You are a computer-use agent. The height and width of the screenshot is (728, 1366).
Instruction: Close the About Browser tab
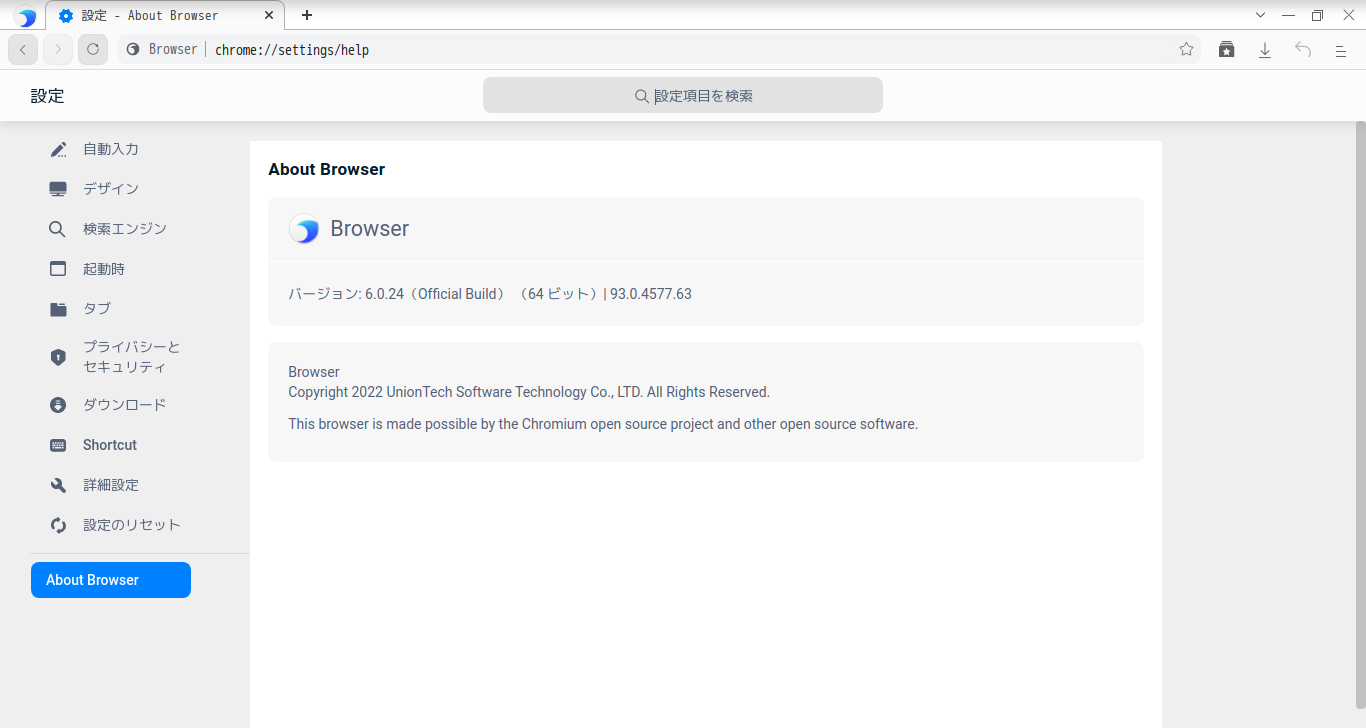(x=269, y=15)
